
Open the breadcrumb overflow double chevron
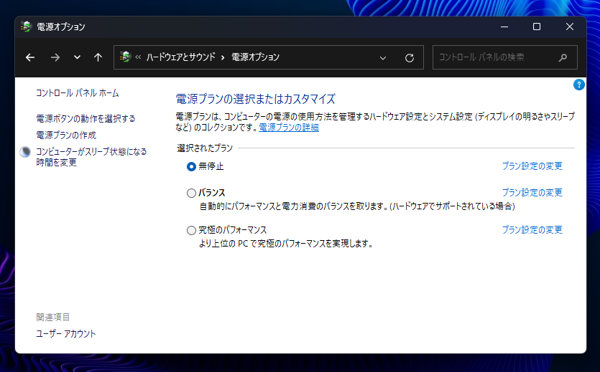(138, 57)
